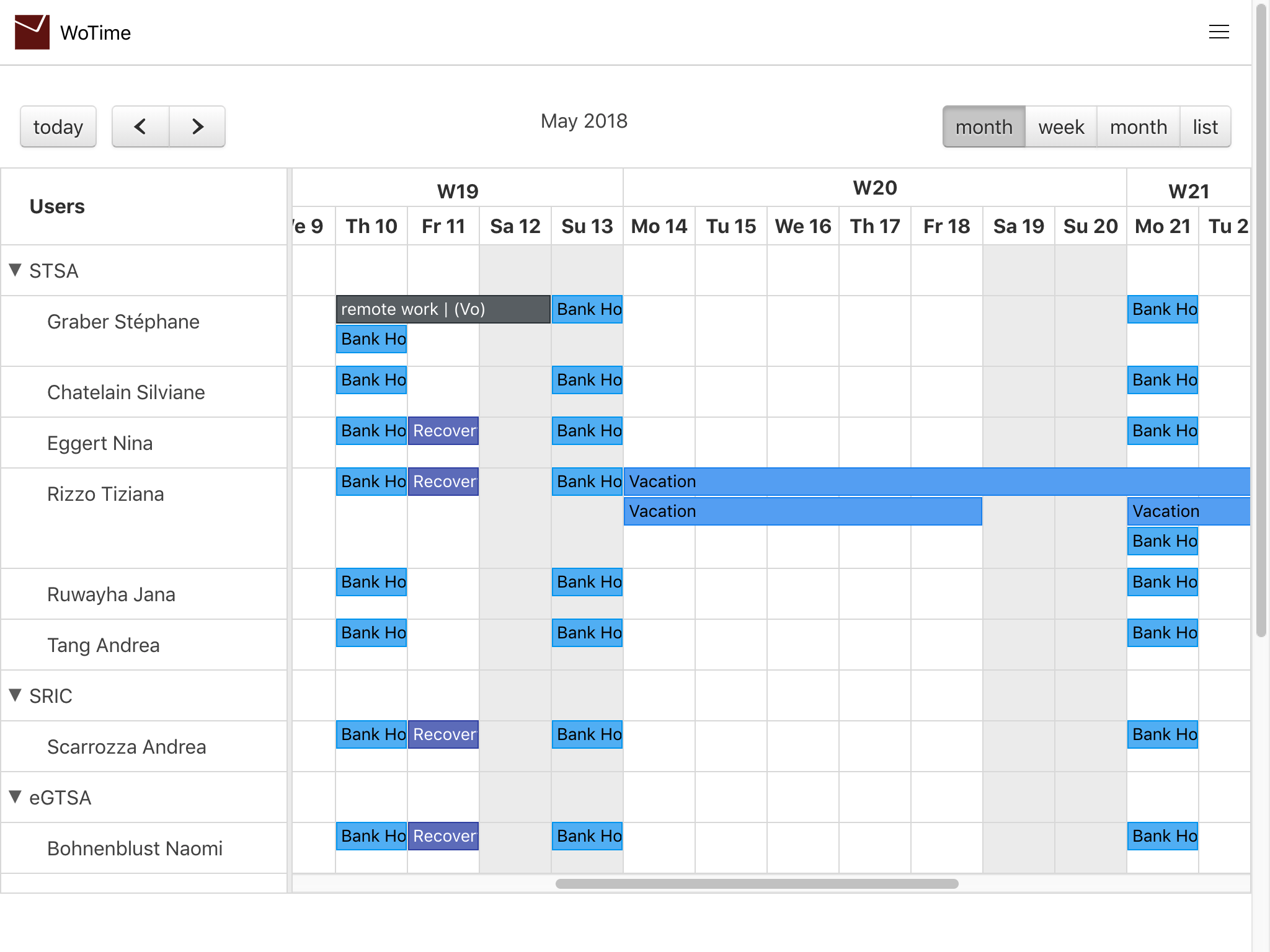Click the horizontal timeline scrollbar

click(x=757, y=884)
